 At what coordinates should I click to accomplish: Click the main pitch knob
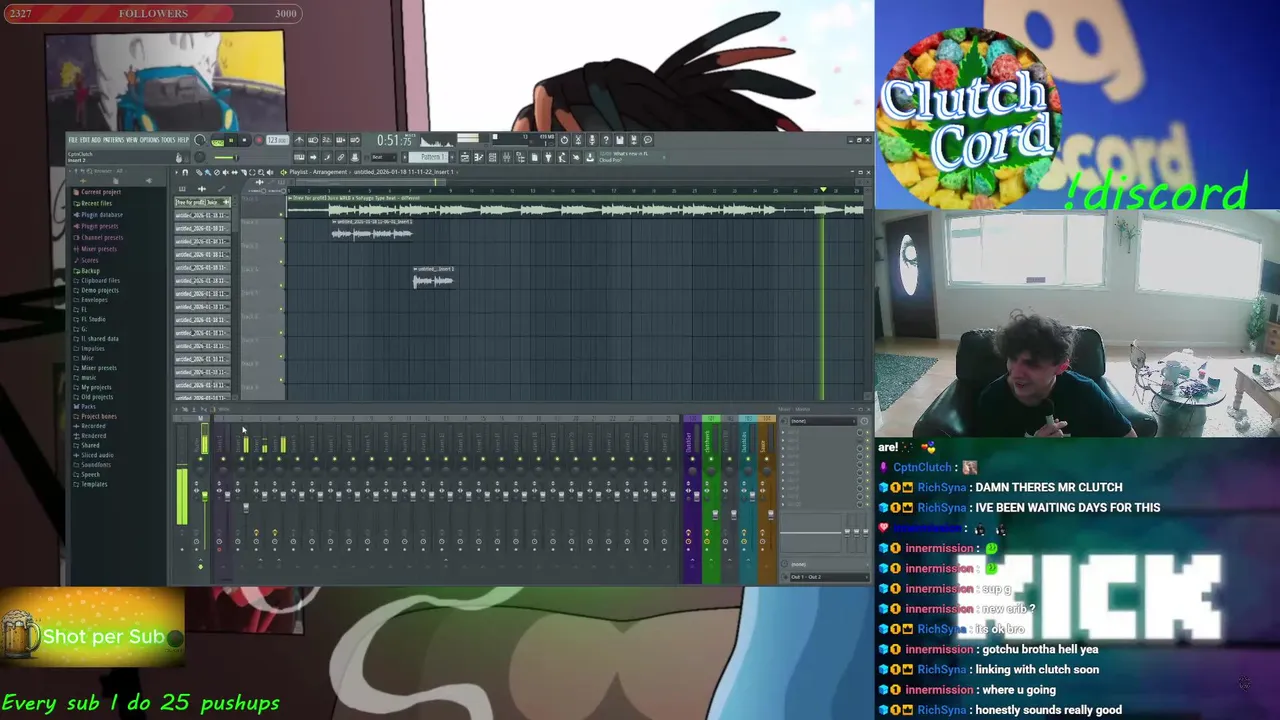[x=199, y=157]
